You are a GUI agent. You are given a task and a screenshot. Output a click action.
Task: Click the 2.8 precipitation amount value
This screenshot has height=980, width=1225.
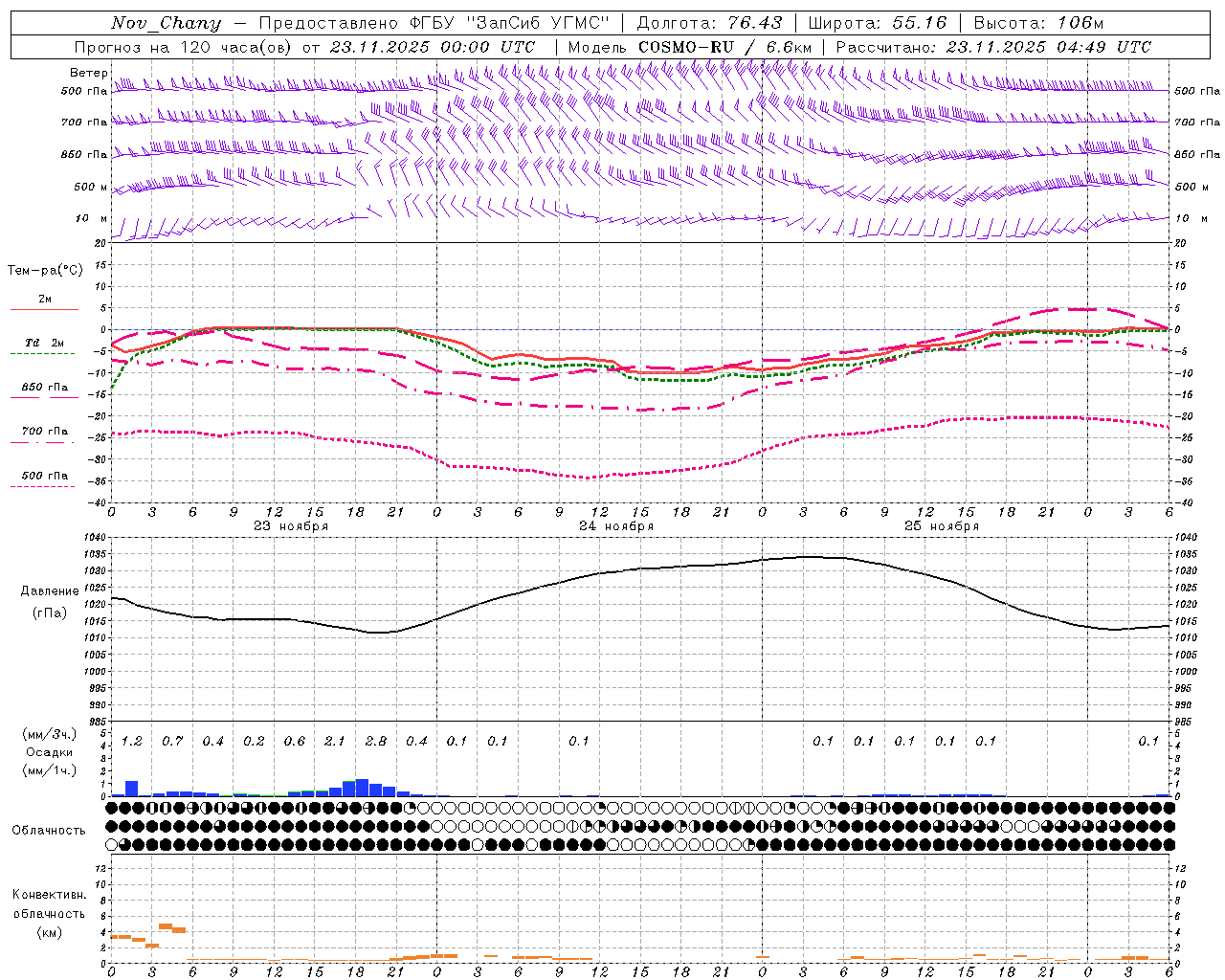point(376,741)
